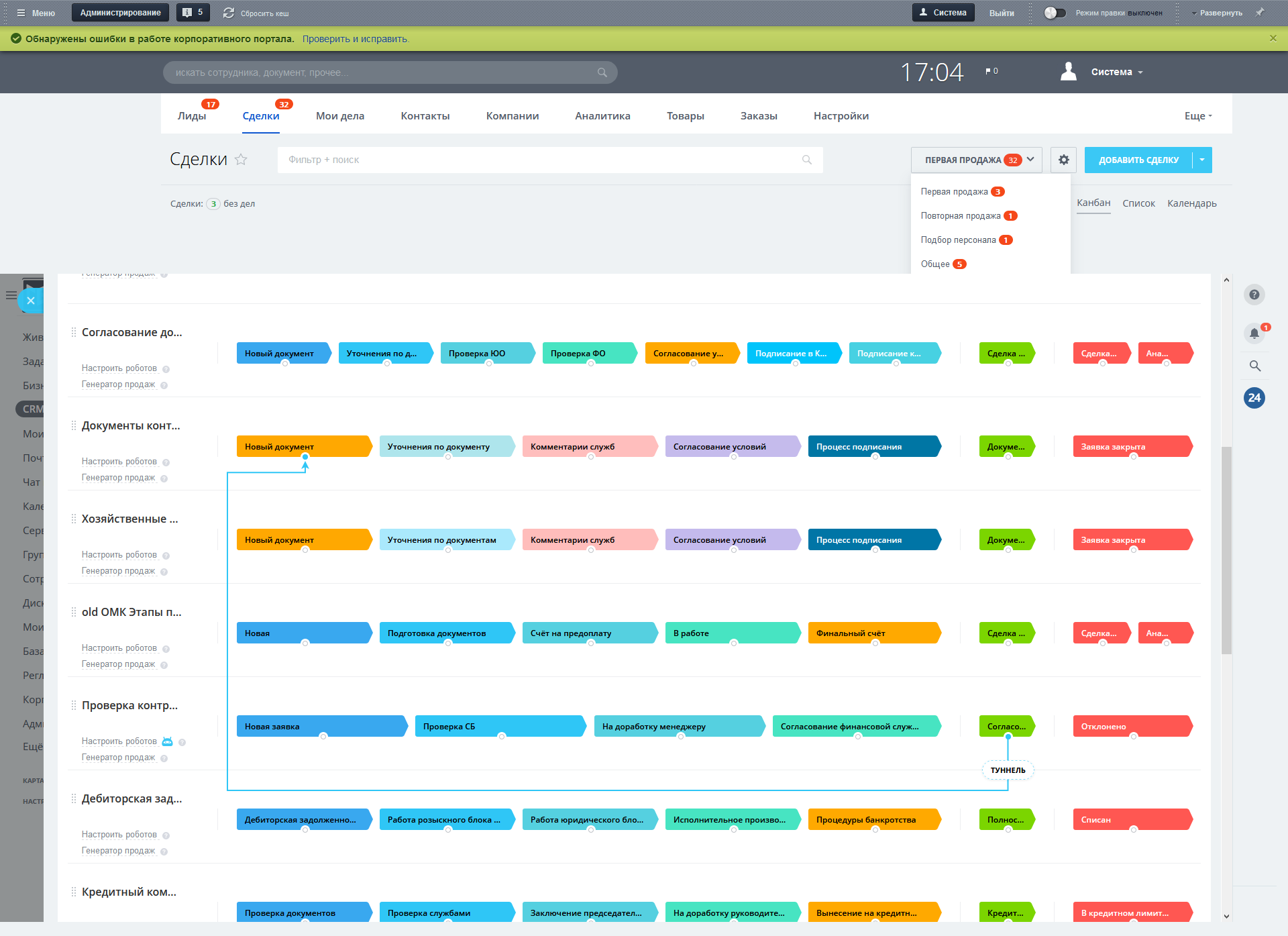This screenshot has width=1288, height=936.
Task: Click pin icon next to Развернуть
Action: tap(1260, 12)
